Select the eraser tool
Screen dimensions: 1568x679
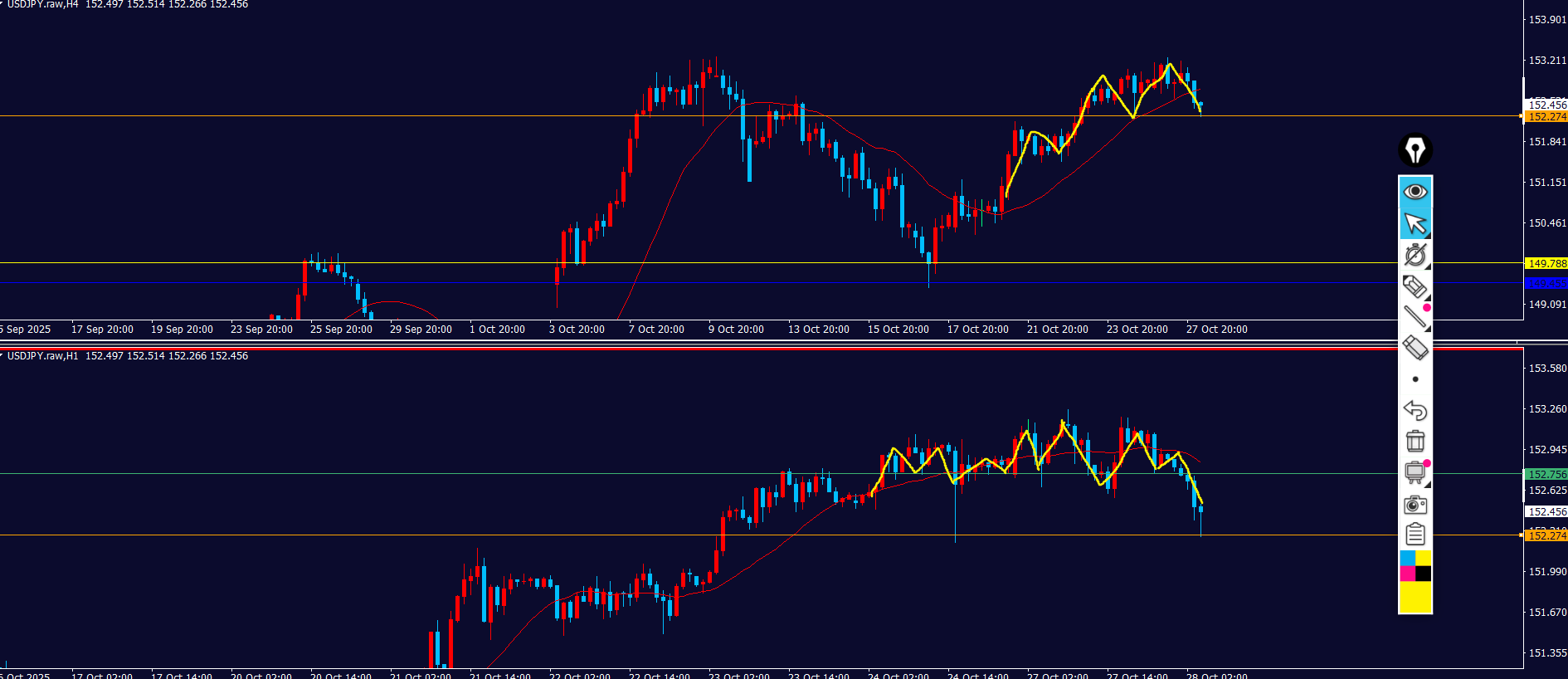click(1415, 348)
